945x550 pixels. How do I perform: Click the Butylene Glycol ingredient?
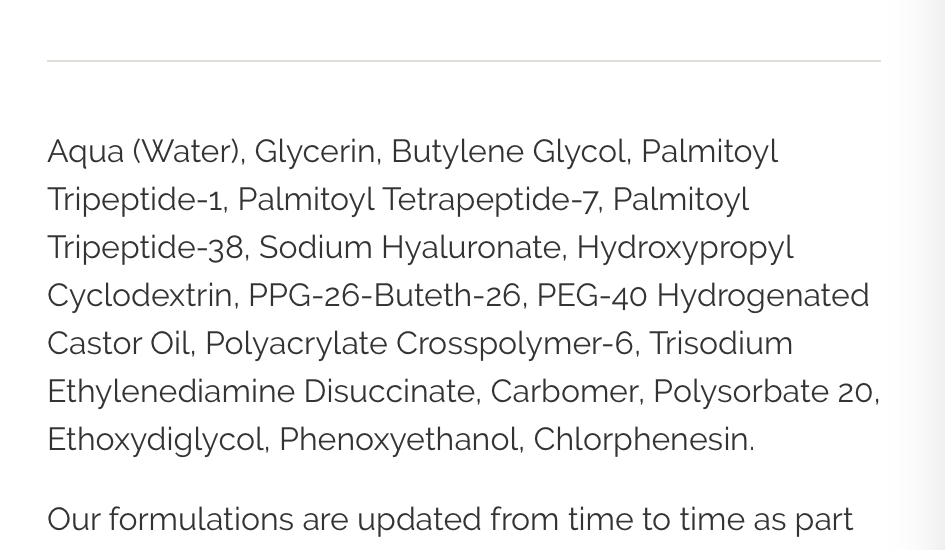(509, 152)
